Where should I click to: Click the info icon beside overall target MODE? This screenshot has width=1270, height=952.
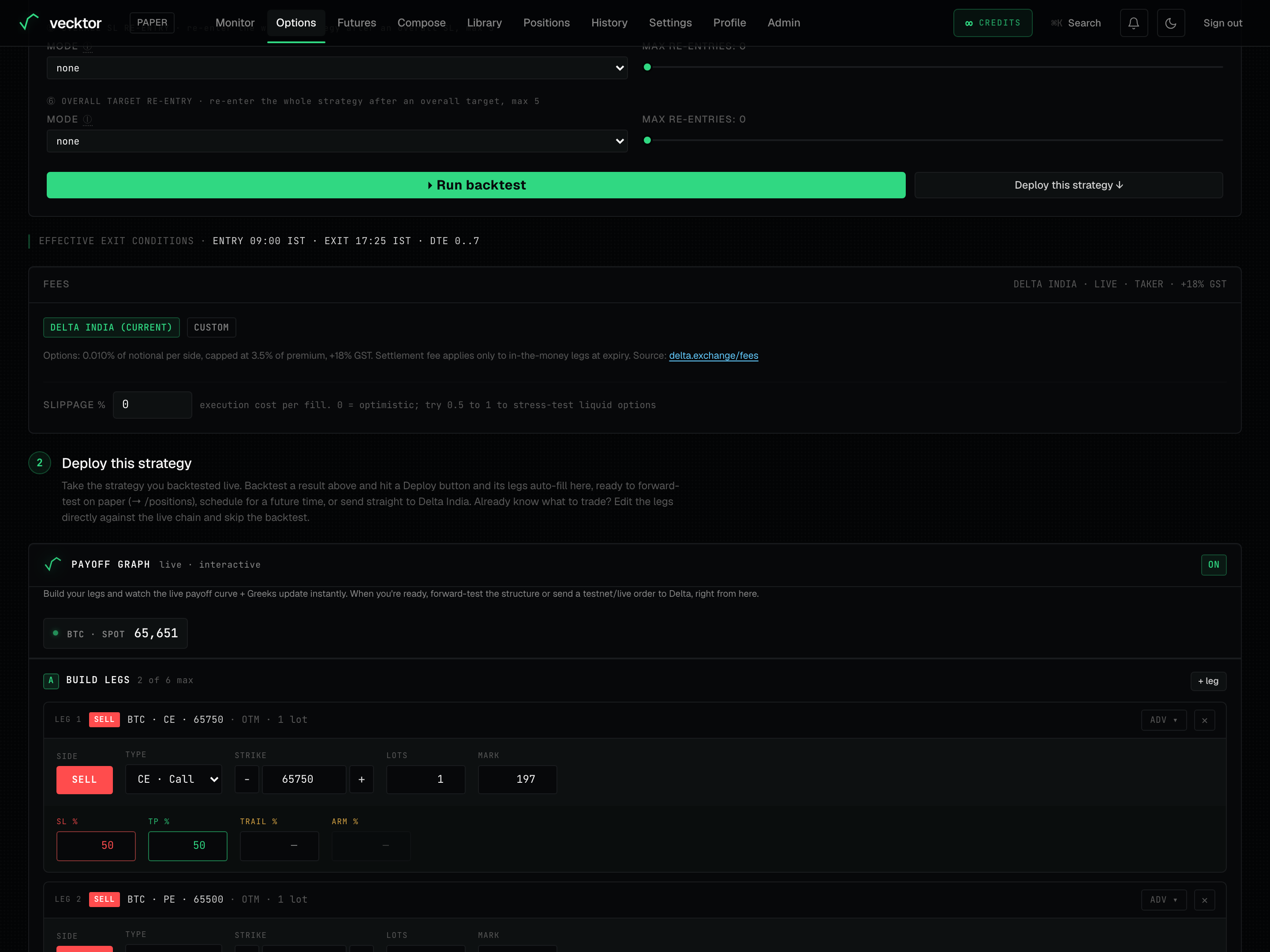click(x=87, y=119)
